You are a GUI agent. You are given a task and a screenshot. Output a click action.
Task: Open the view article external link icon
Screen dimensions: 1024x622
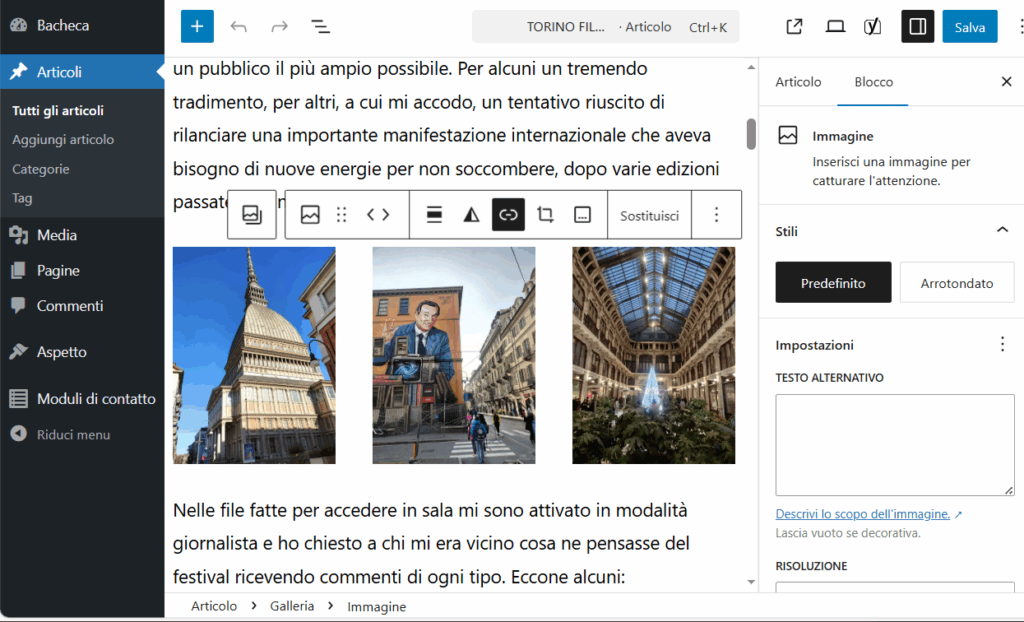click(794, 27)
